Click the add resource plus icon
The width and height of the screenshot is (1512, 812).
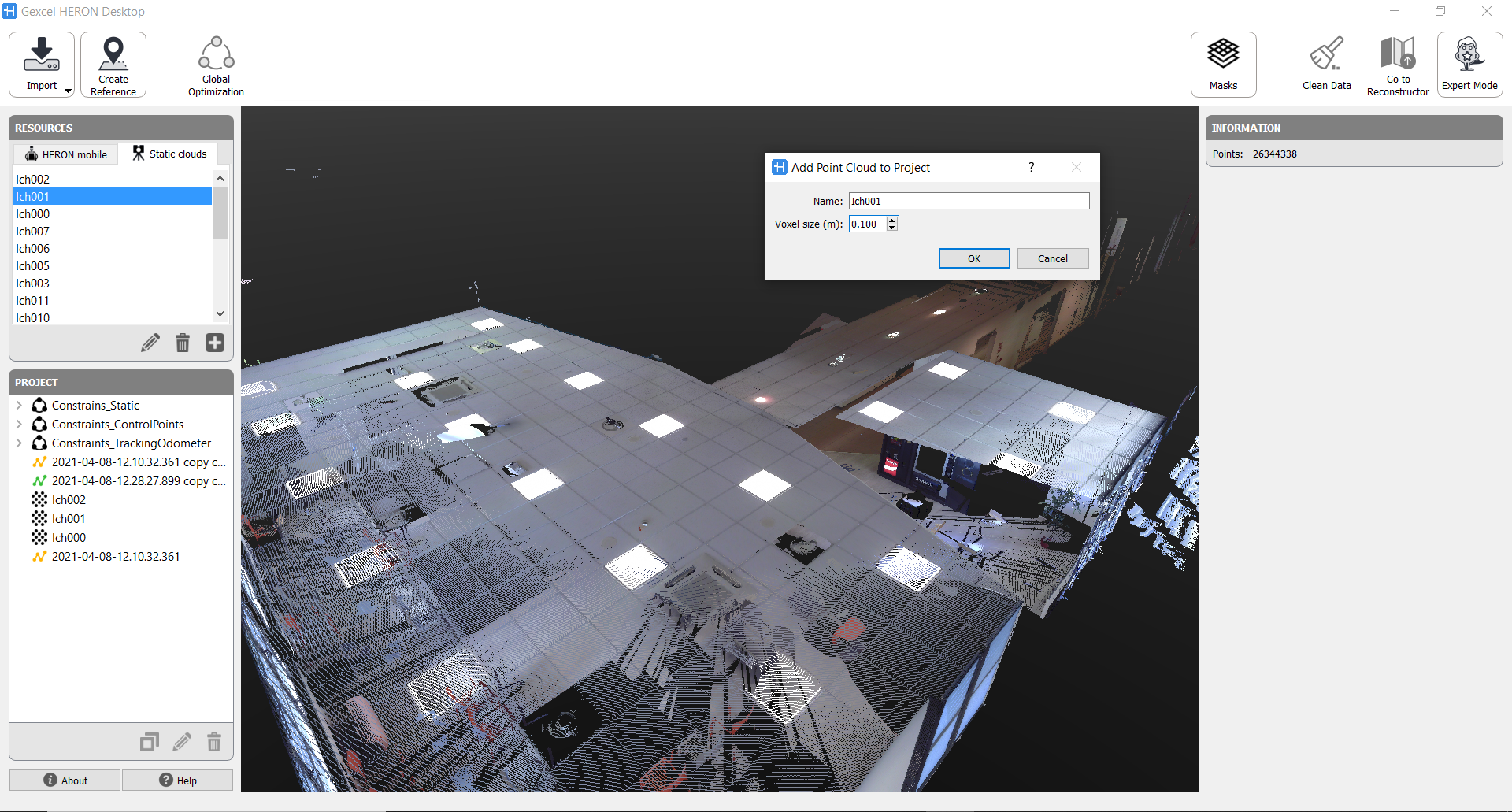tap(215, 343)
